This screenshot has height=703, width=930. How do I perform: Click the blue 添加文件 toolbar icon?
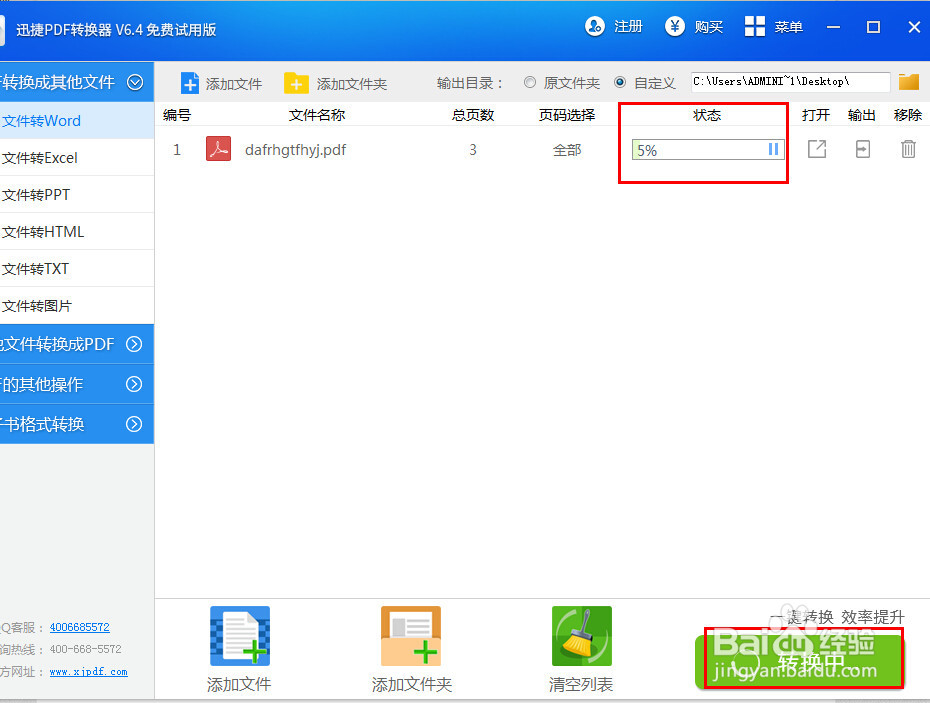(x=190, y=83)
